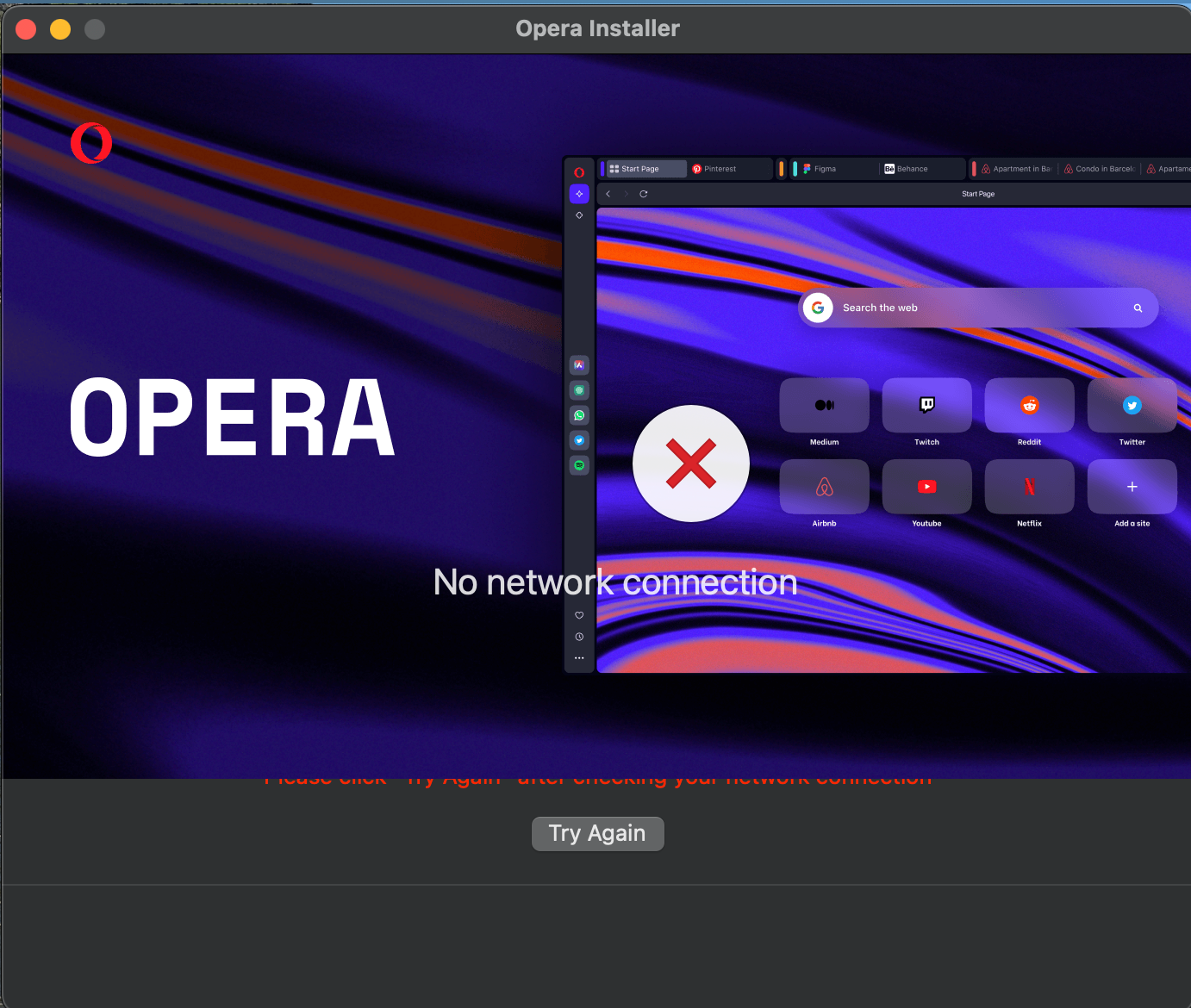This screenshot has width=1191, height=1008.
Task: Switch to the 'Apartment in Ba' tab
Action: click(1017, 169)
